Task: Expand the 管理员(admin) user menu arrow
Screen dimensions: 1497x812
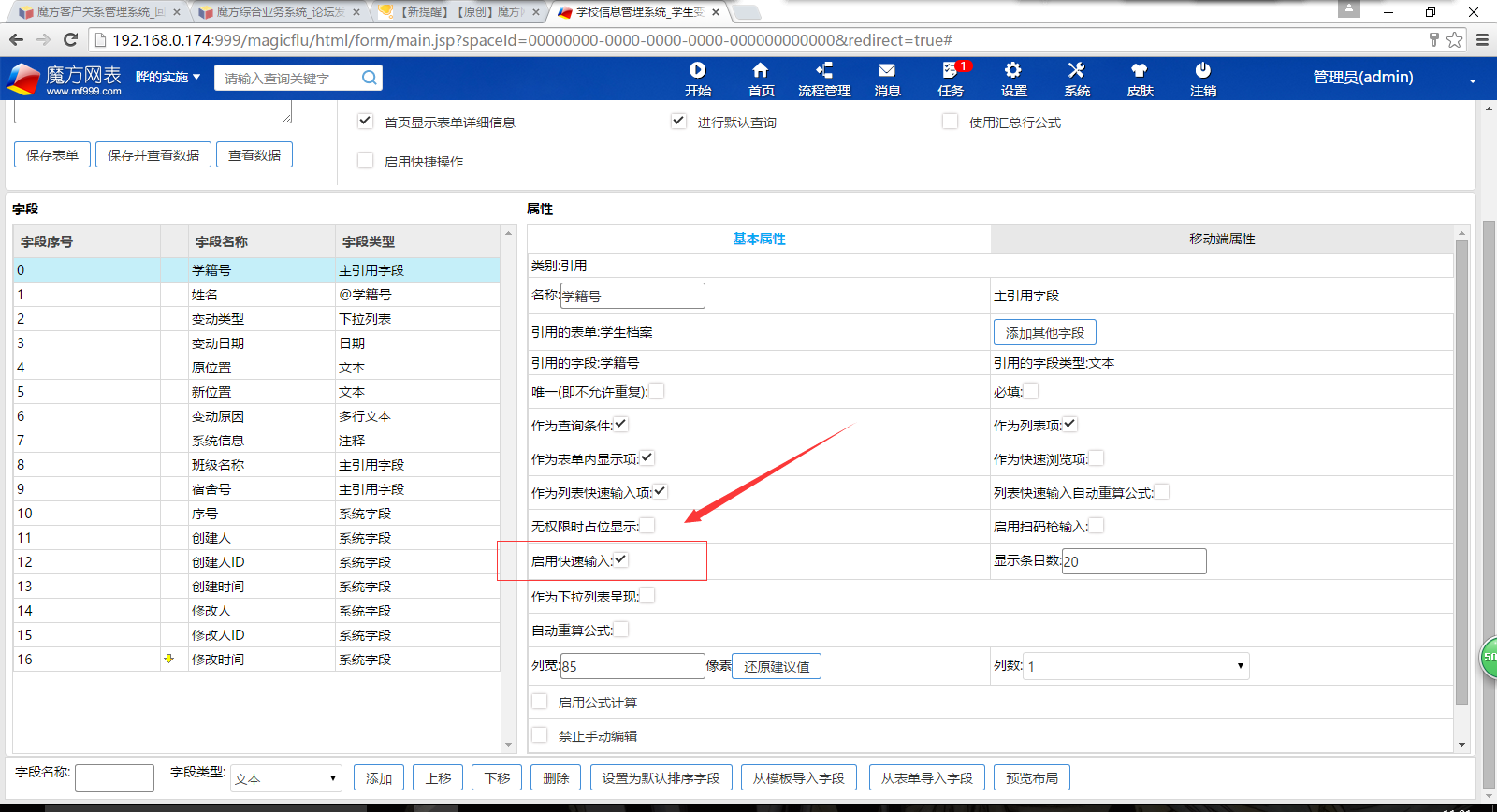Action: (1473, 80)
